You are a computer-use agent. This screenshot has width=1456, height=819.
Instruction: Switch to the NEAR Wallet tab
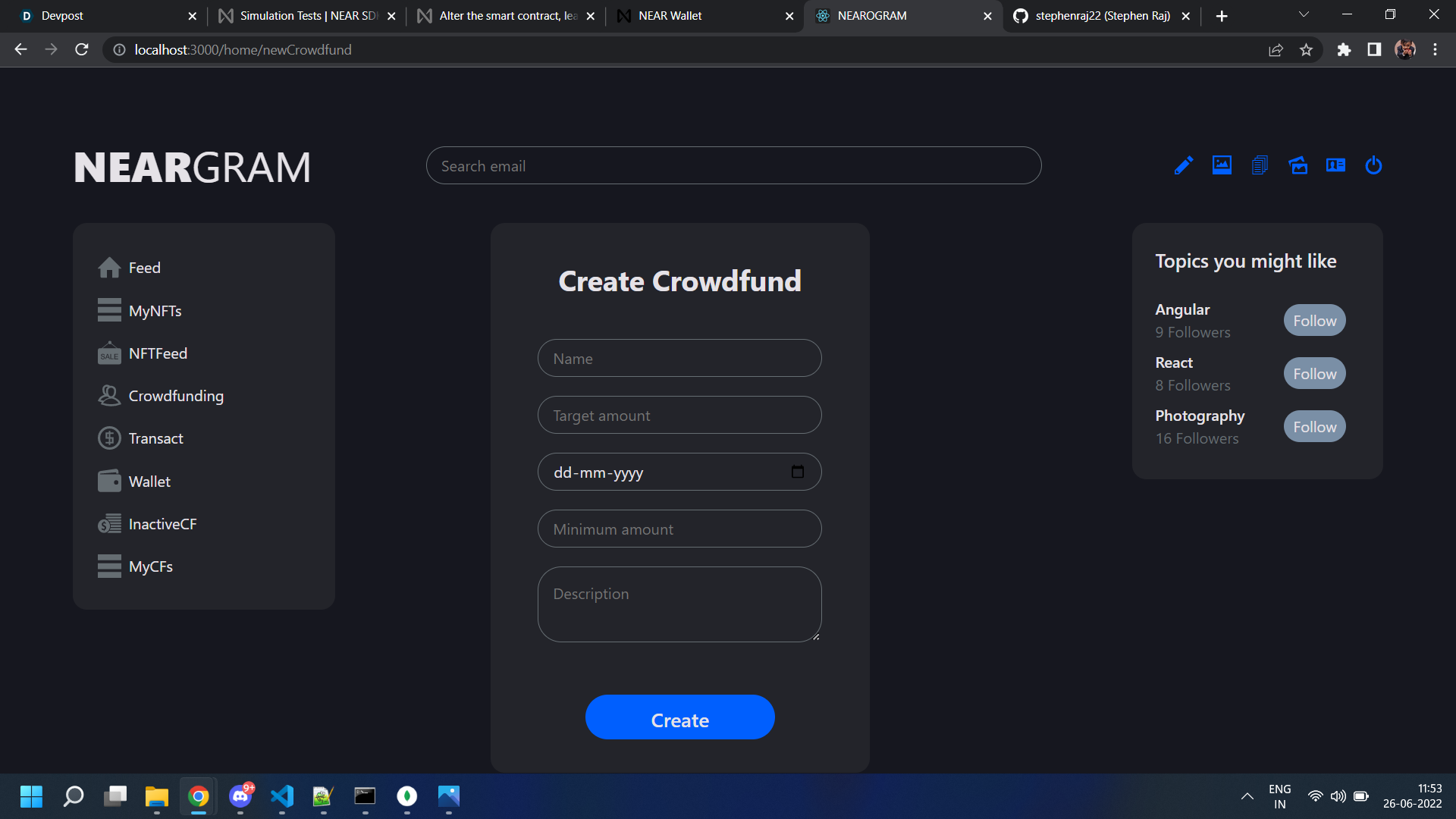point(670,16)
